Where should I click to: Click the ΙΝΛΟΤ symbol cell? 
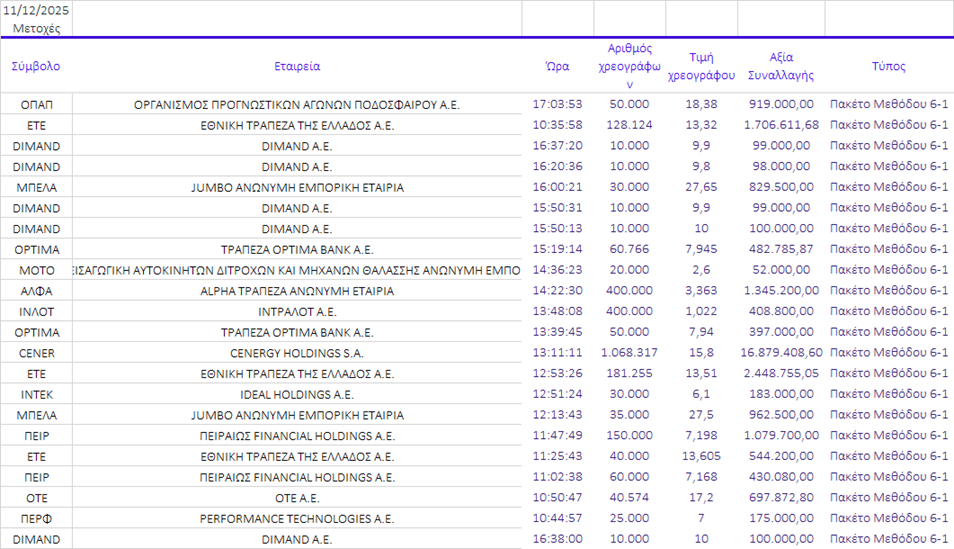(36, 312)
